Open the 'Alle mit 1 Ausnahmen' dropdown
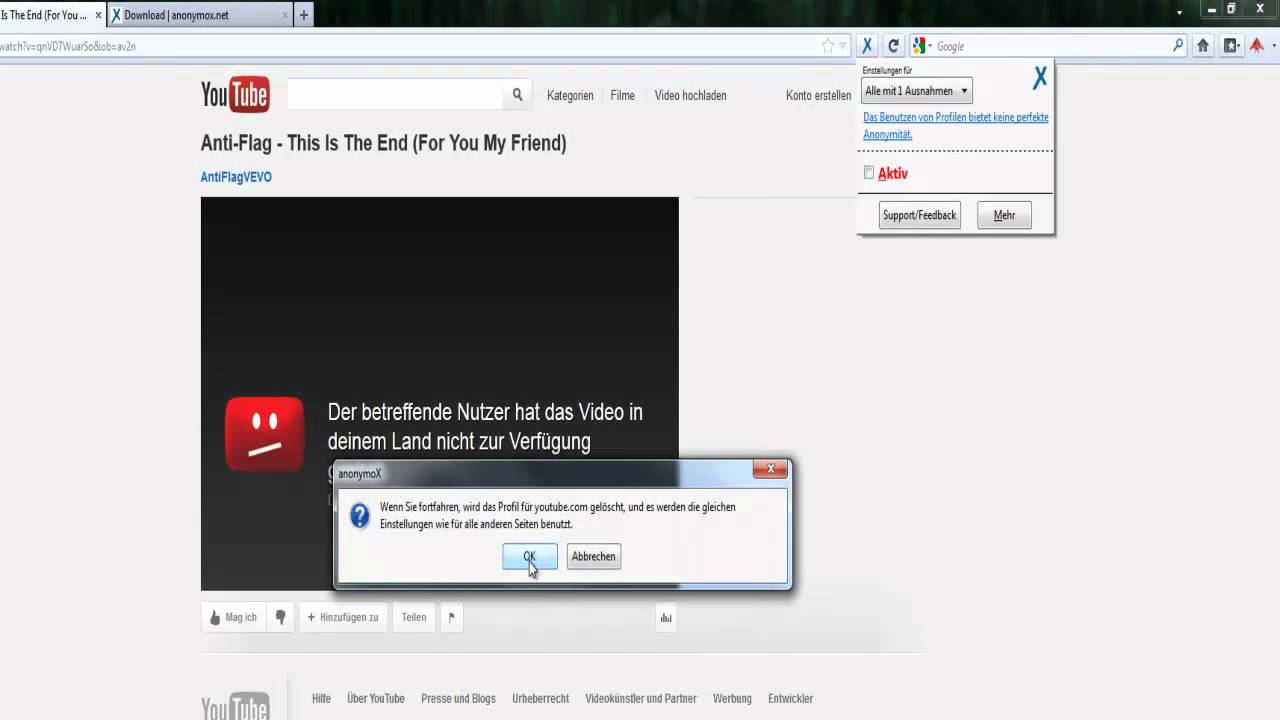Screen dimensions: 1280x720 pyautogui.click(x=916, y=91)
